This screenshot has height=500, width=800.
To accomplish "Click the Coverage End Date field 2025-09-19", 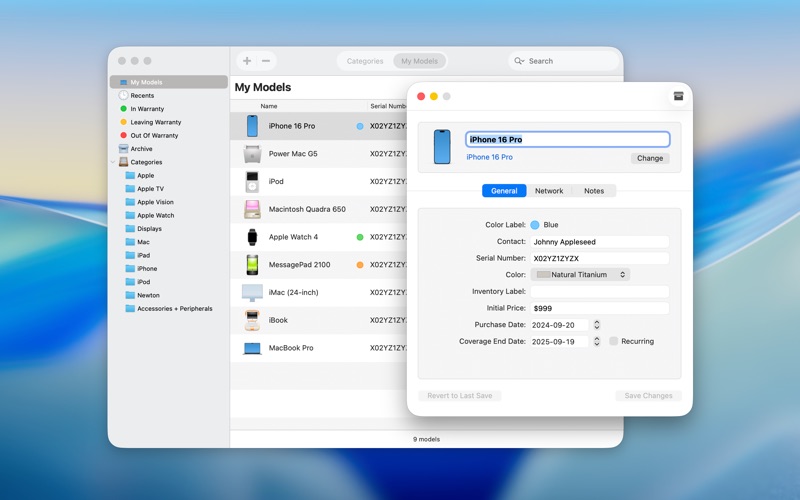I will click(560, 341).
